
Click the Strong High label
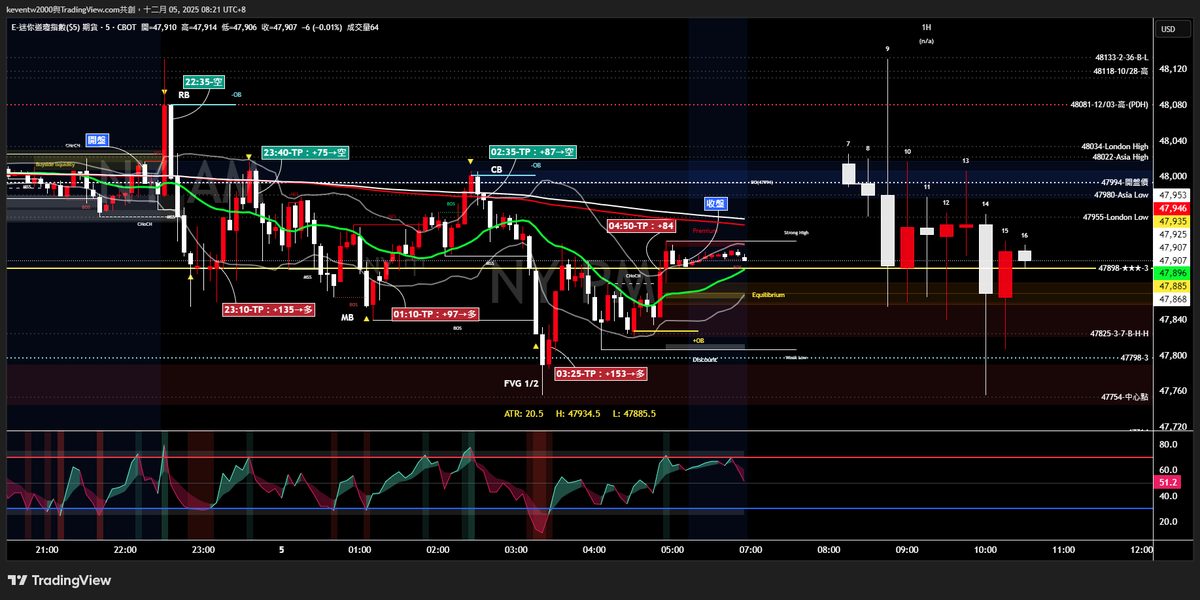point(796,233)
